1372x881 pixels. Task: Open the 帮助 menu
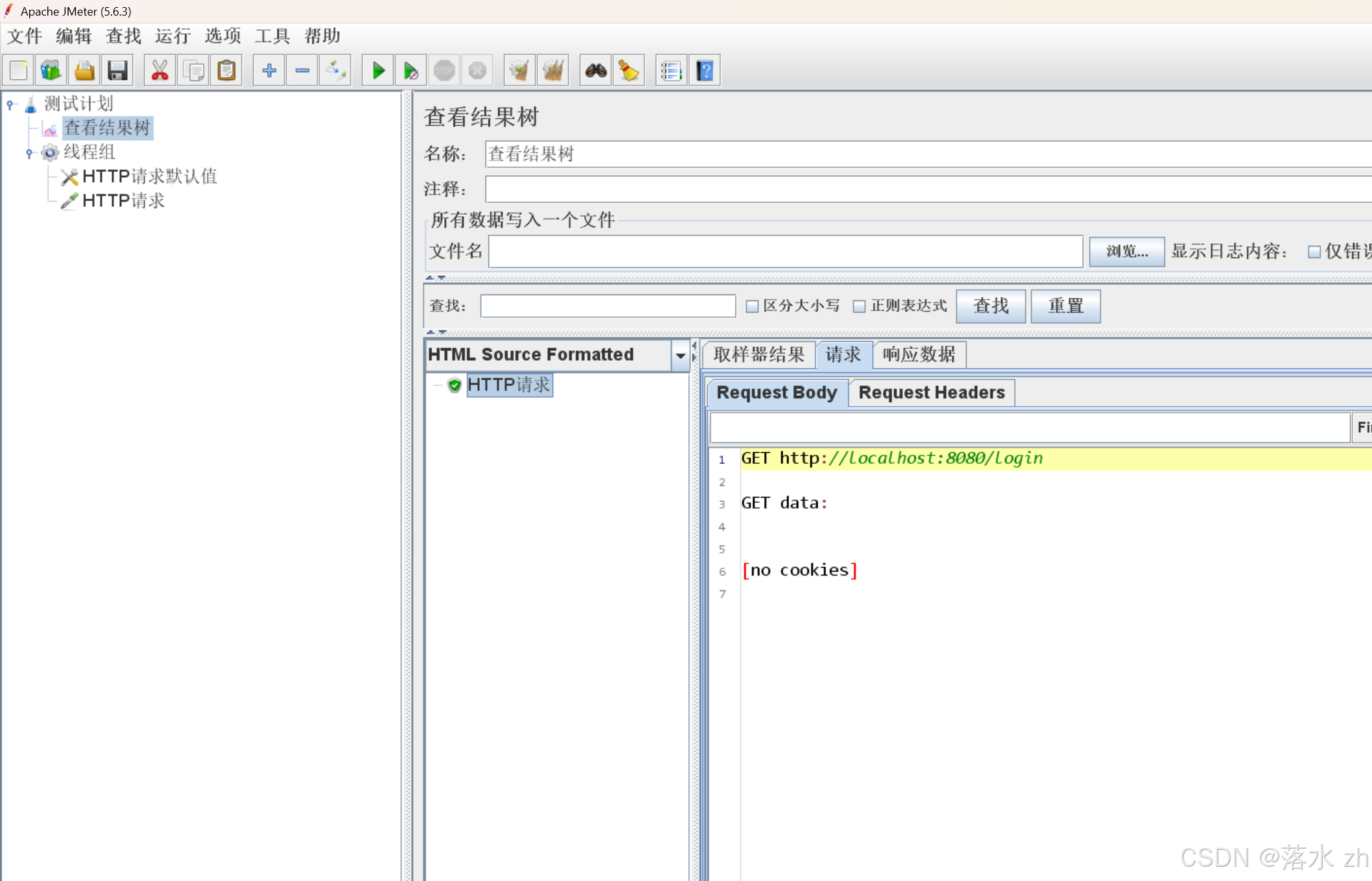[322, 36]
